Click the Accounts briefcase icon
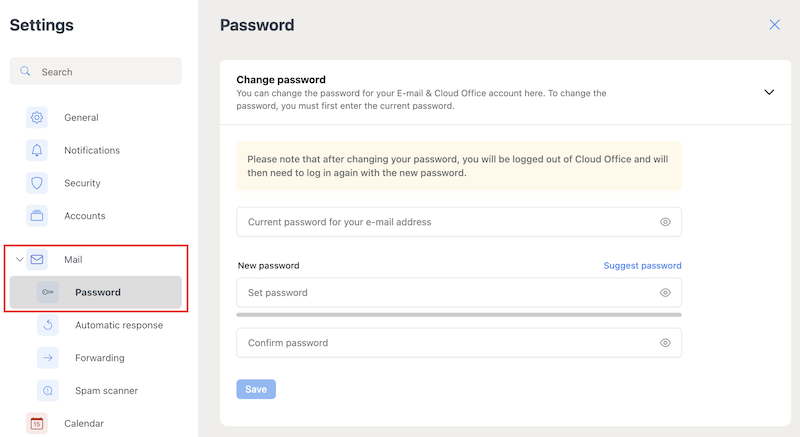800x437 pixels. pyautogui.click(x=37, y=216)
